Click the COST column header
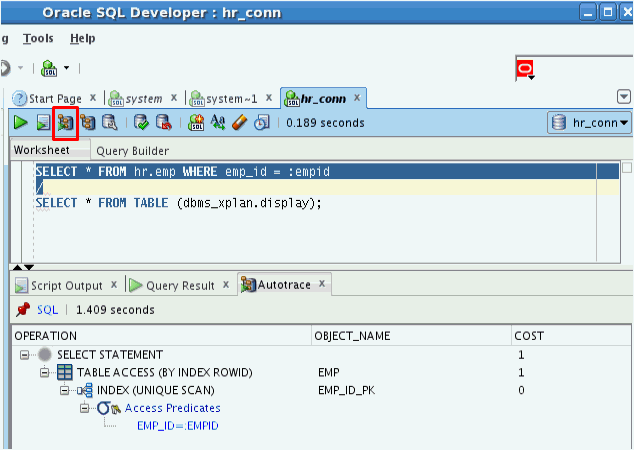634x450 pixels. pos(571,336)
